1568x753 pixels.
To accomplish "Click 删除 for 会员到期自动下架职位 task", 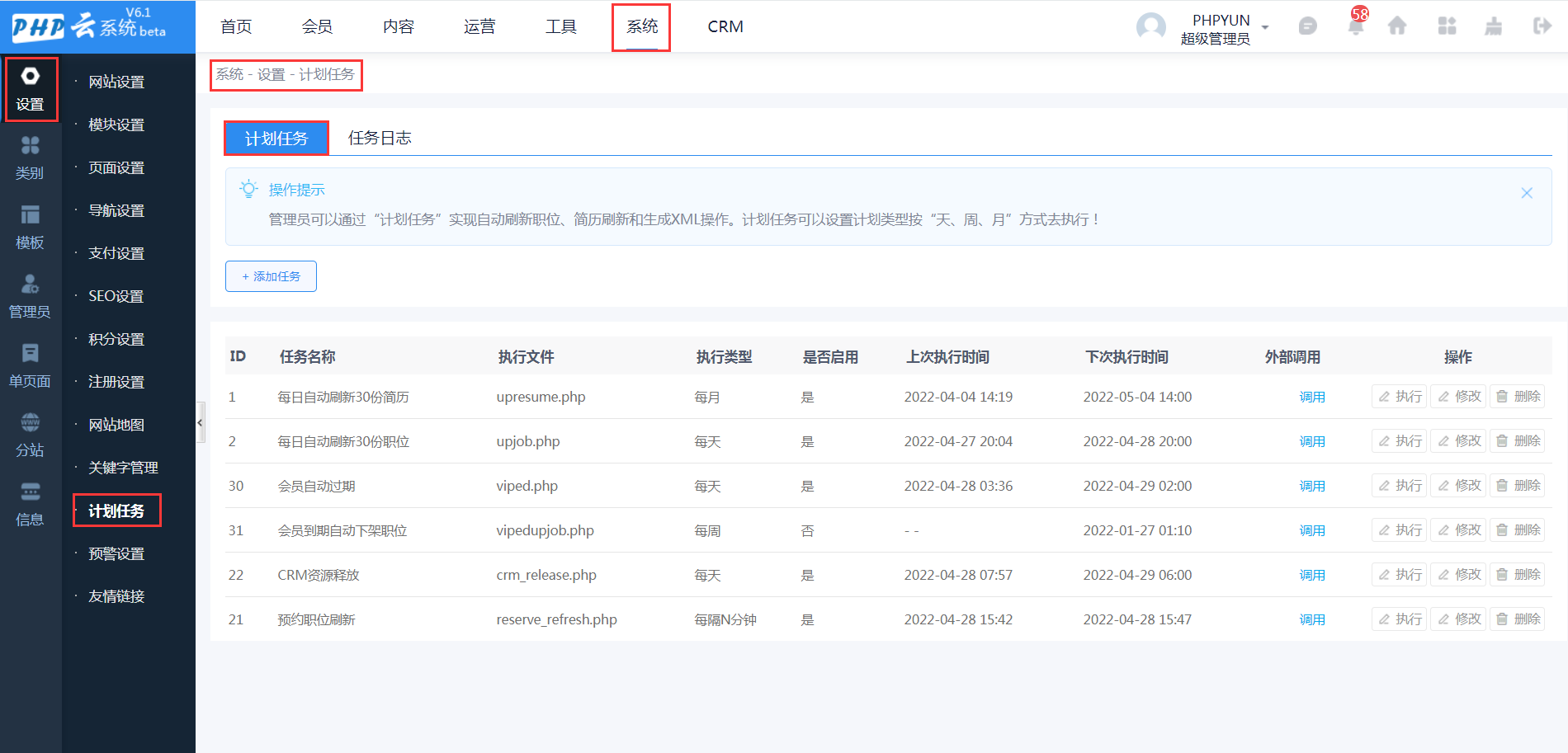I will click(x=1518, y=530).
